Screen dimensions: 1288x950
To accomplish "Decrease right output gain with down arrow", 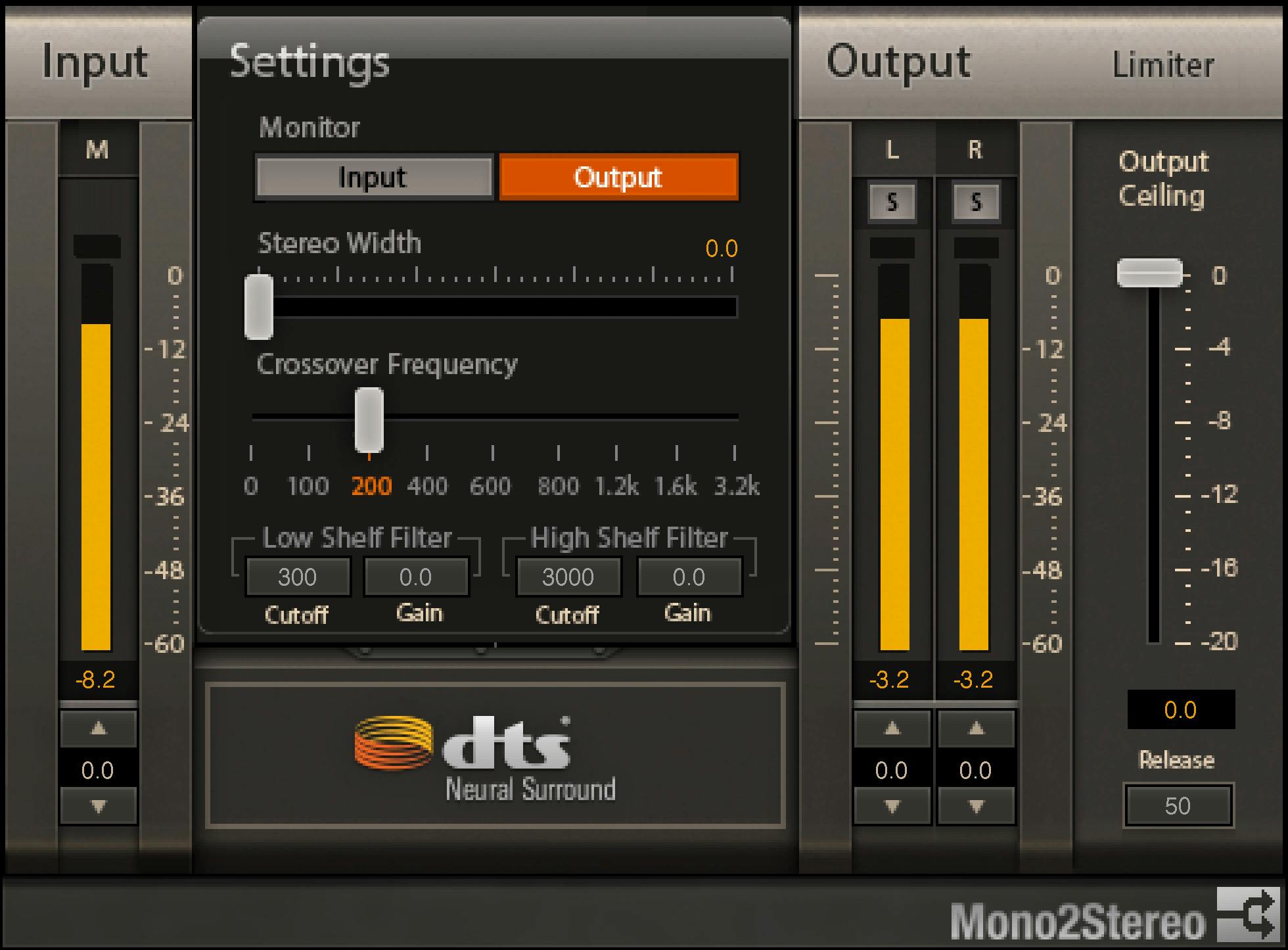I will point(976,806).
